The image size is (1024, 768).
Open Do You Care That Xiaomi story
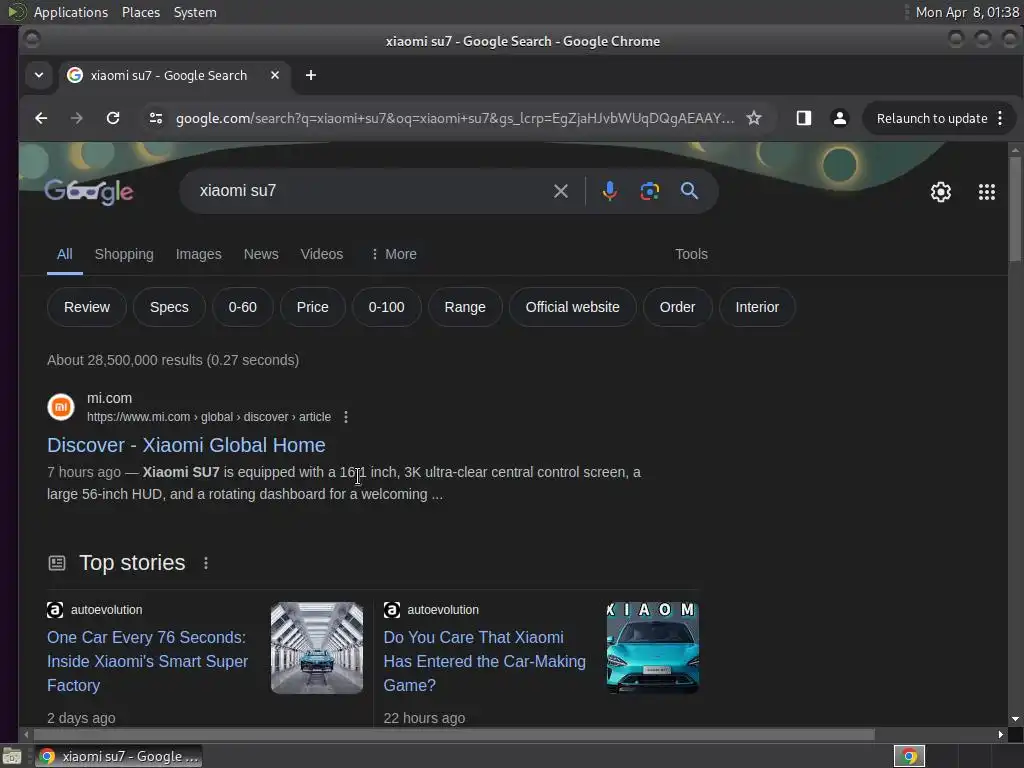[x=484, y=661]
